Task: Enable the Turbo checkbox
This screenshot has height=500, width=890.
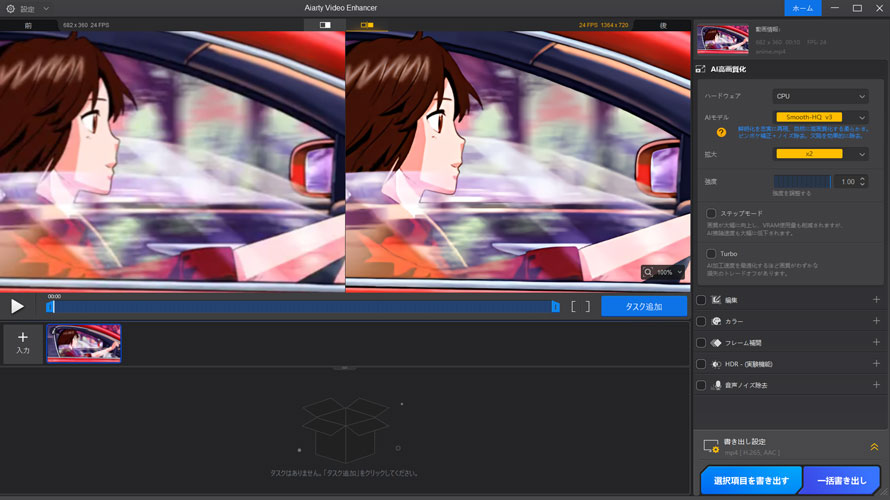Action: click(x=711, y=254)
